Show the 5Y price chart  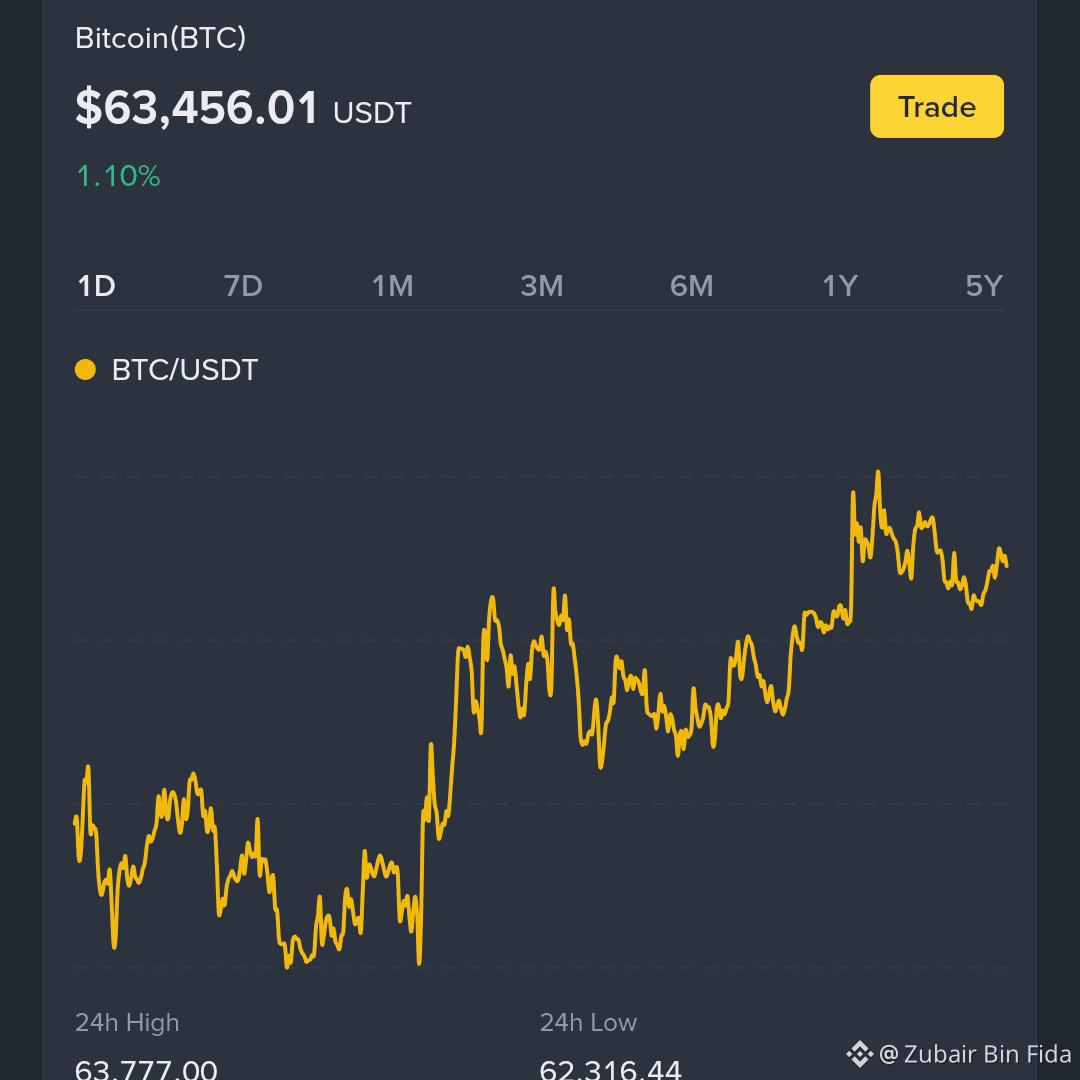984,286
